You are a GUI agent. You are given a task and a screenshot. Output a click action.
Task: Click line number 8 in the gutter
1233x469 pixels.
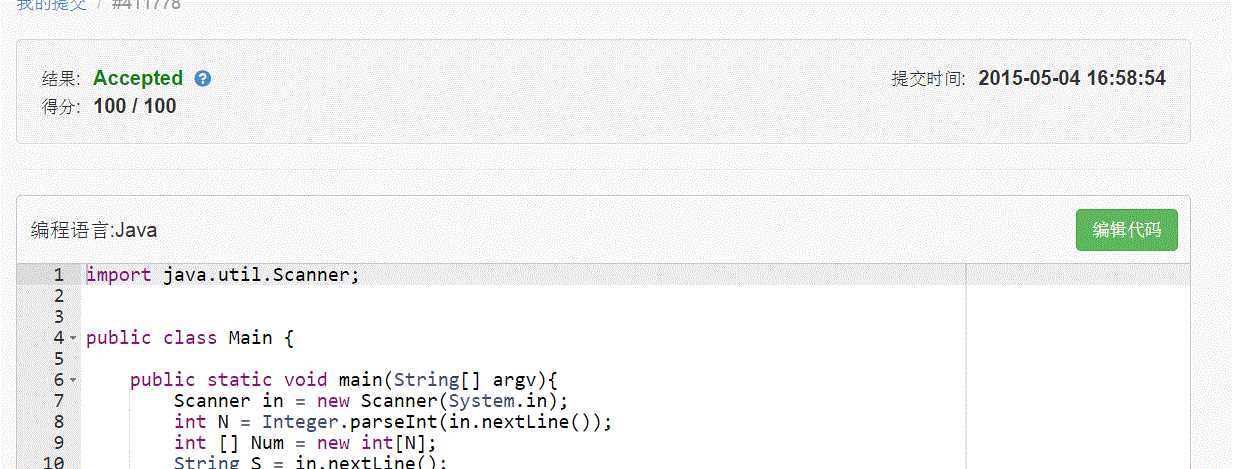point(58,422)
